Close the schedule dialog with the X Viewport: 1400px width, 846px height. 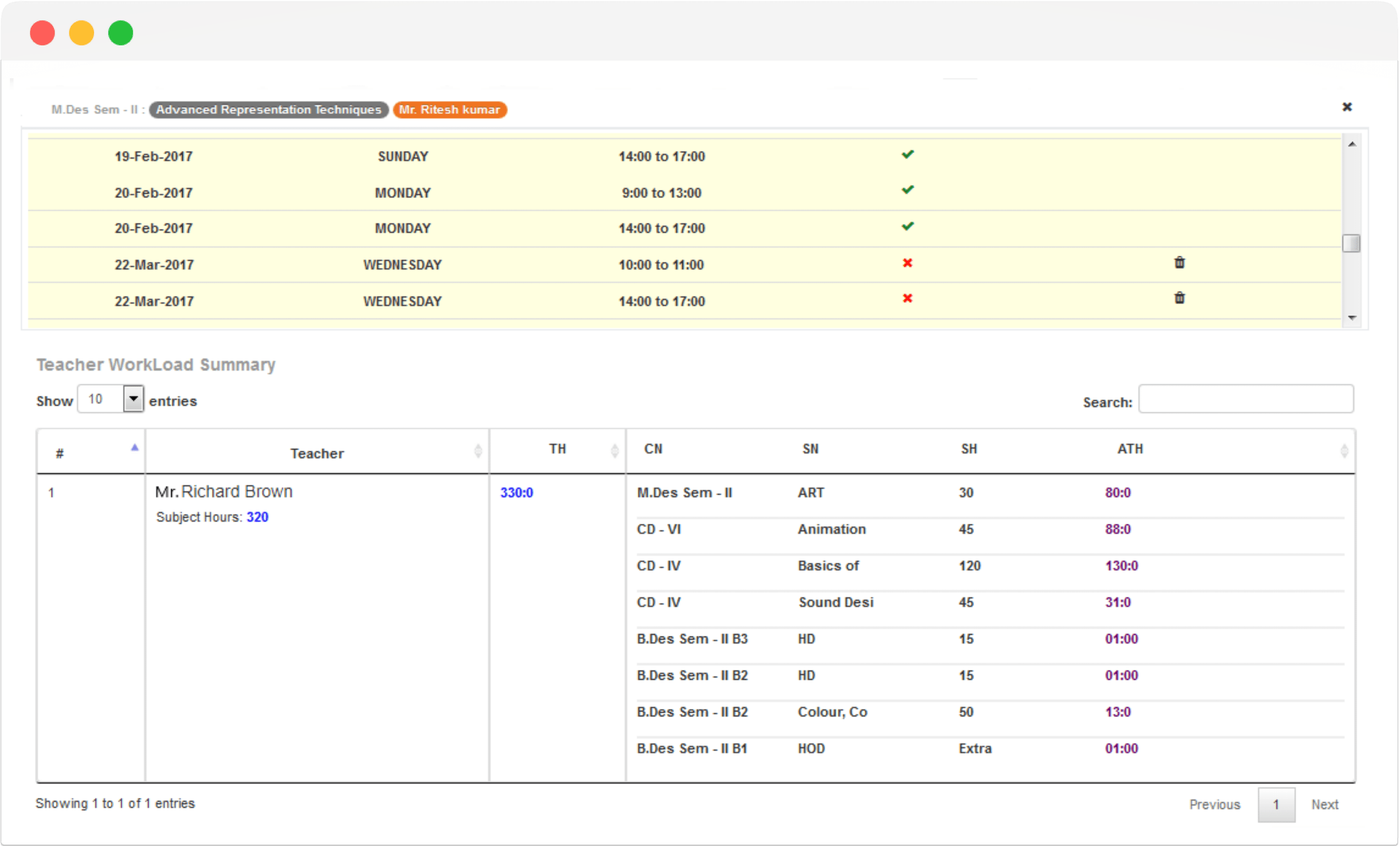pos(1347,107)
